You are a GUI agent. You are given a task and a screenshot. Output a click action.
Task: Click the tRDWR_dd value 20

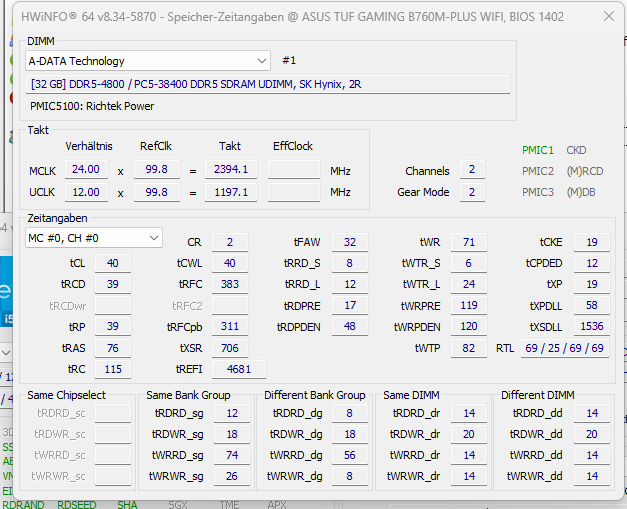[x=592, y=434]
